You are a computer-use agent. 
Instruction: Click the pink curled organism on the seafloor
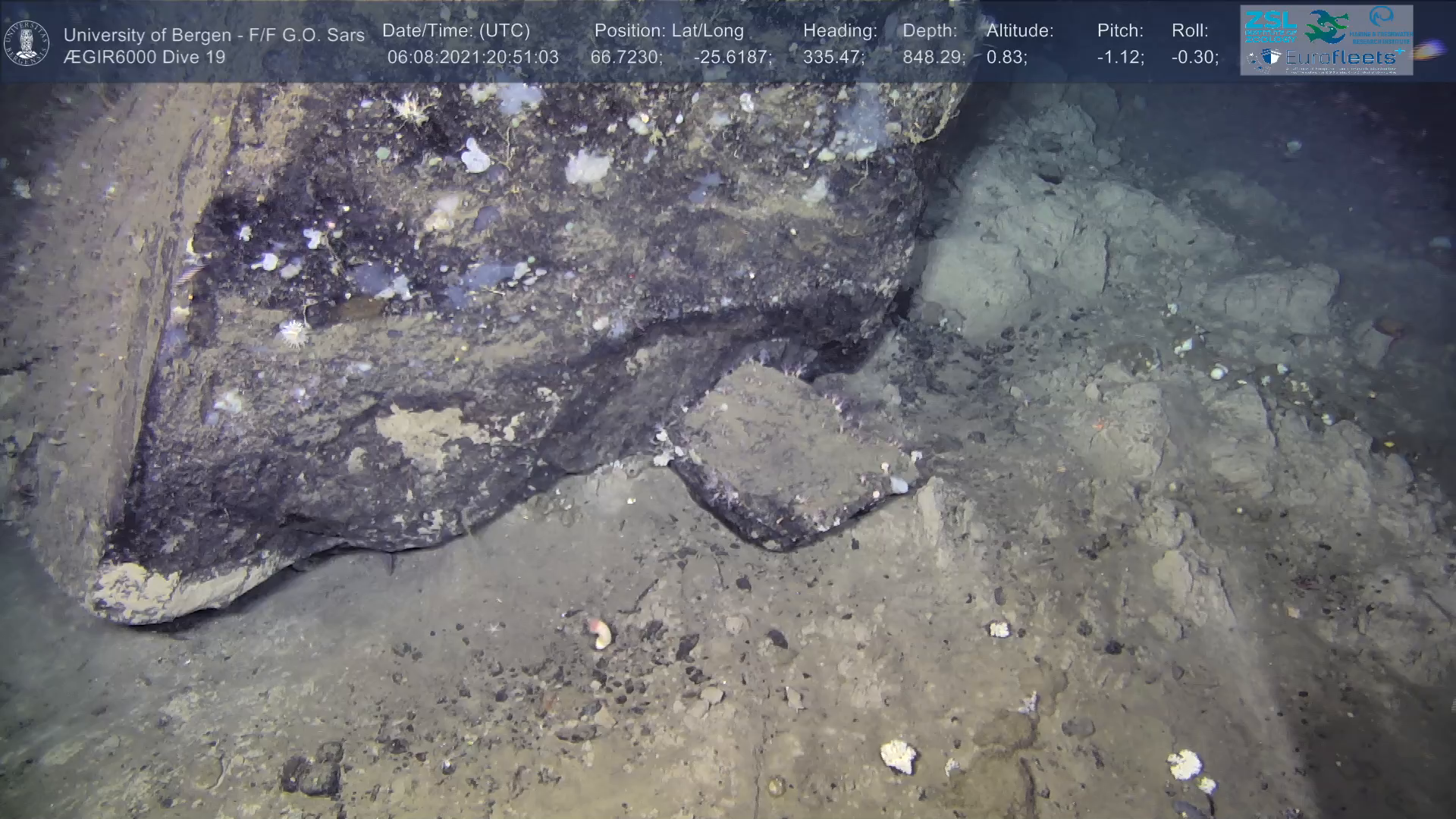(x=601, y=632)
